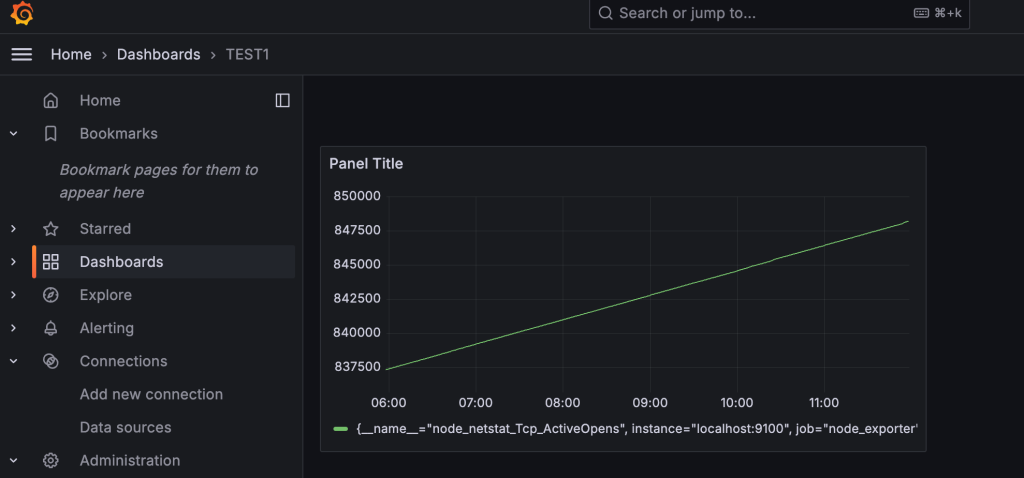This screenshot has height=478, width=1024.
Task: Click the Search or jump to field
Action: [779, 14]
